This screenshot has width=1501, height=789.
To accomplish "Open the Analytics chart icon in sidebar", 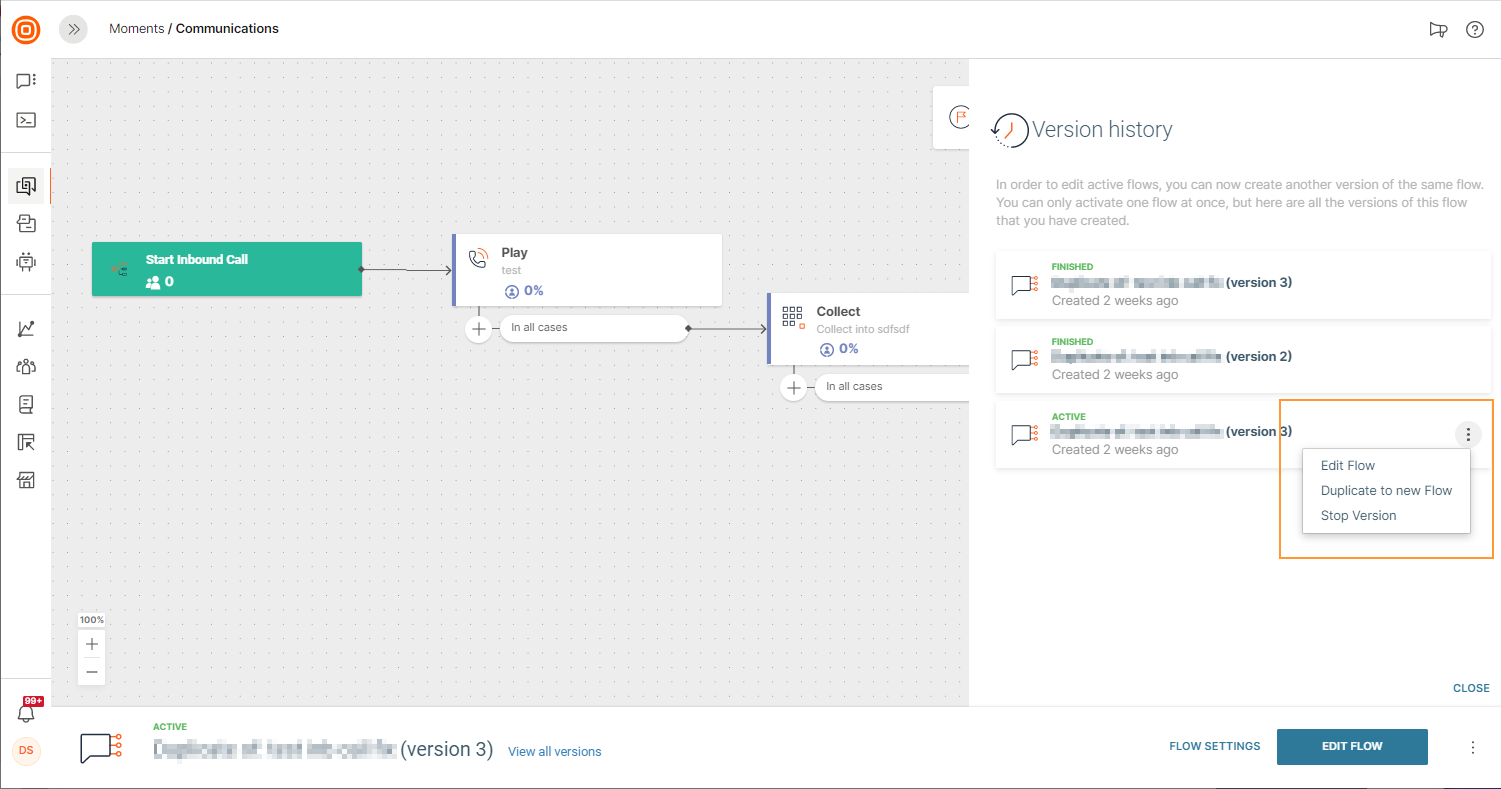I will [x=26, y=328].
